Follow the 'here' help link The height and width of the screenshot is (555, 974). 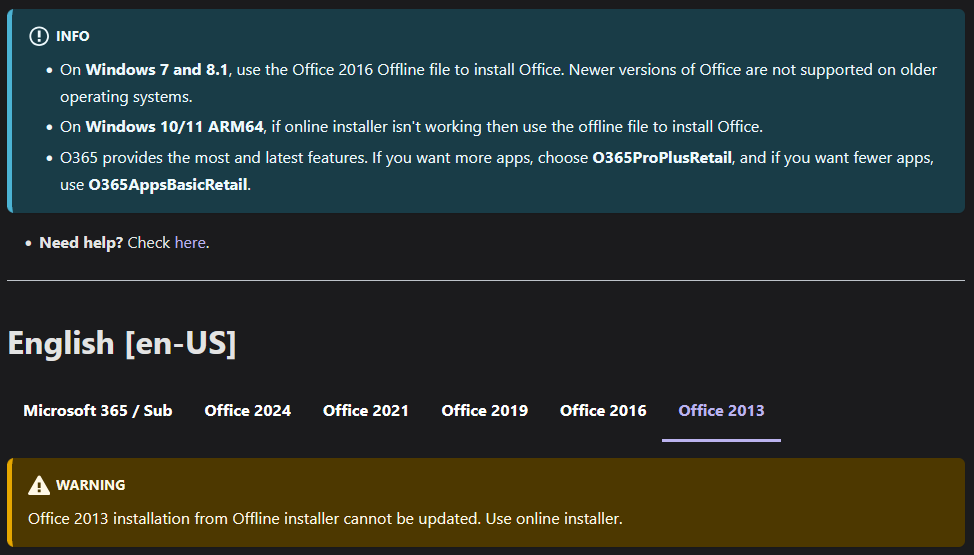click(190, 243)
